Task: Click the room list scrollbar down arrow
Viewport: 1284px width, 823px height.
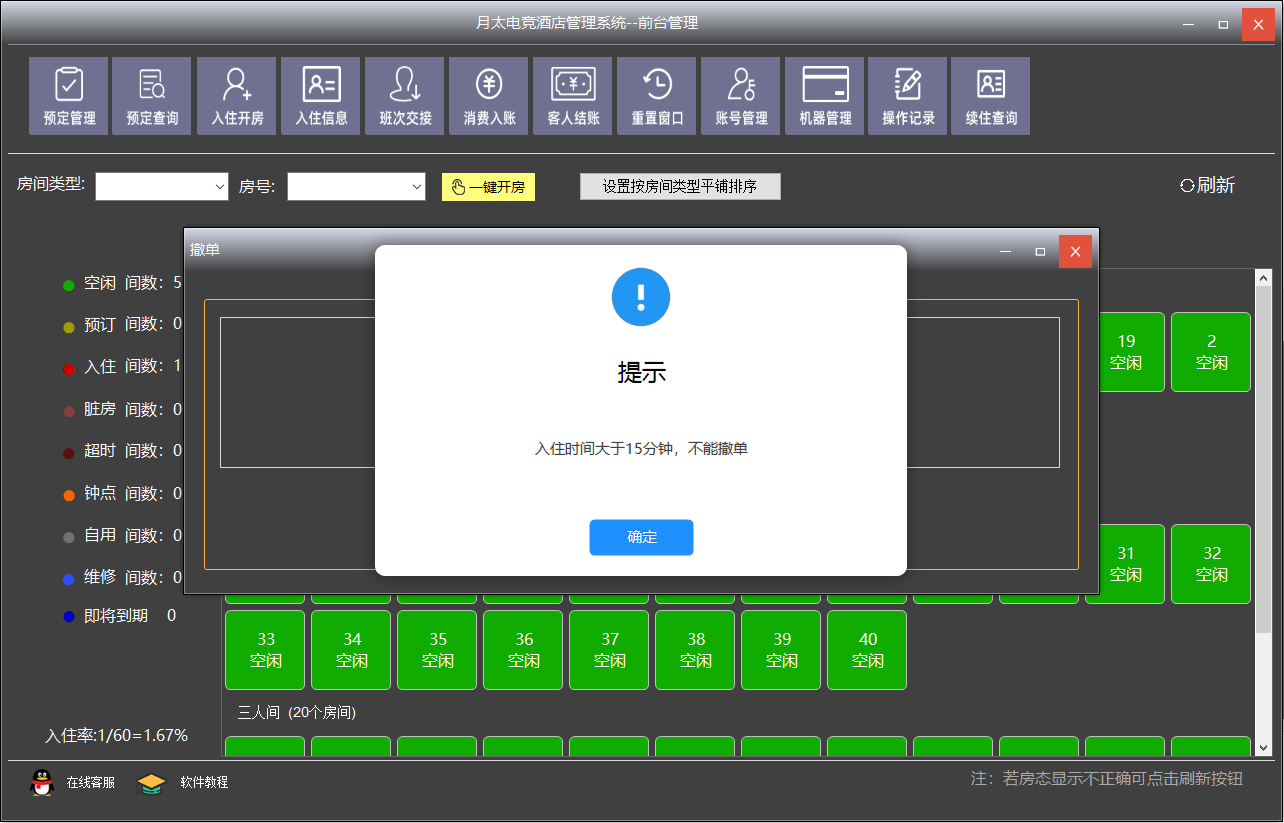Action: tap(1263, 747)
